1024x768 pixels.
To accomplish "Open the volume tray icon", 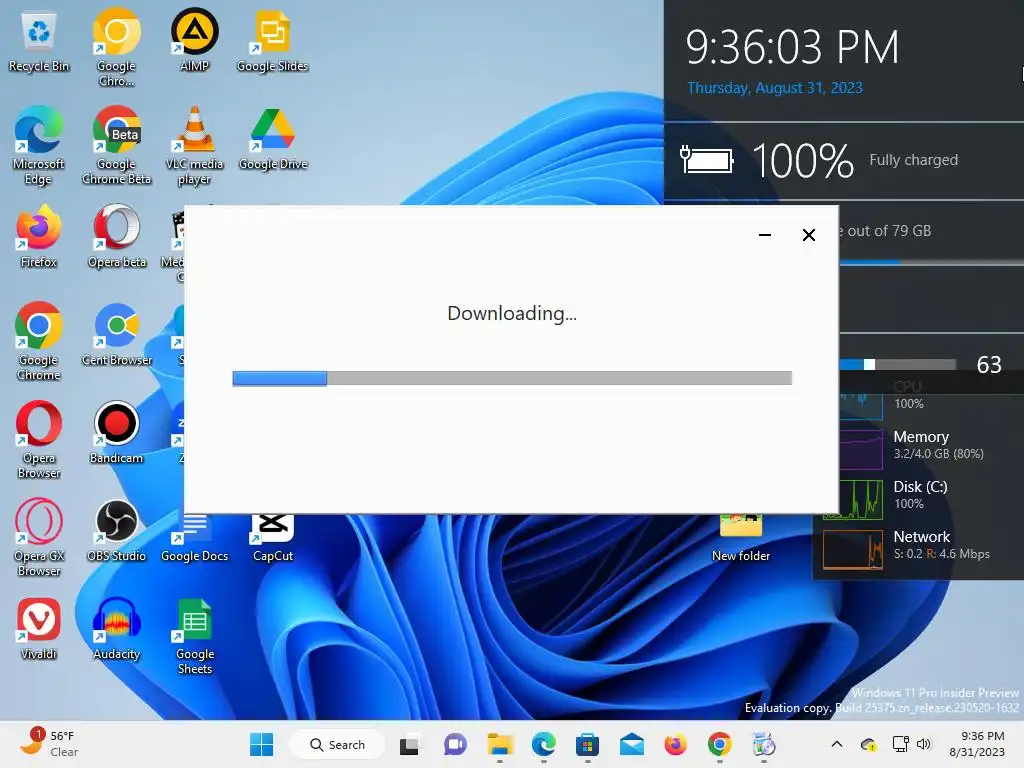I will (x=923, y=744).
